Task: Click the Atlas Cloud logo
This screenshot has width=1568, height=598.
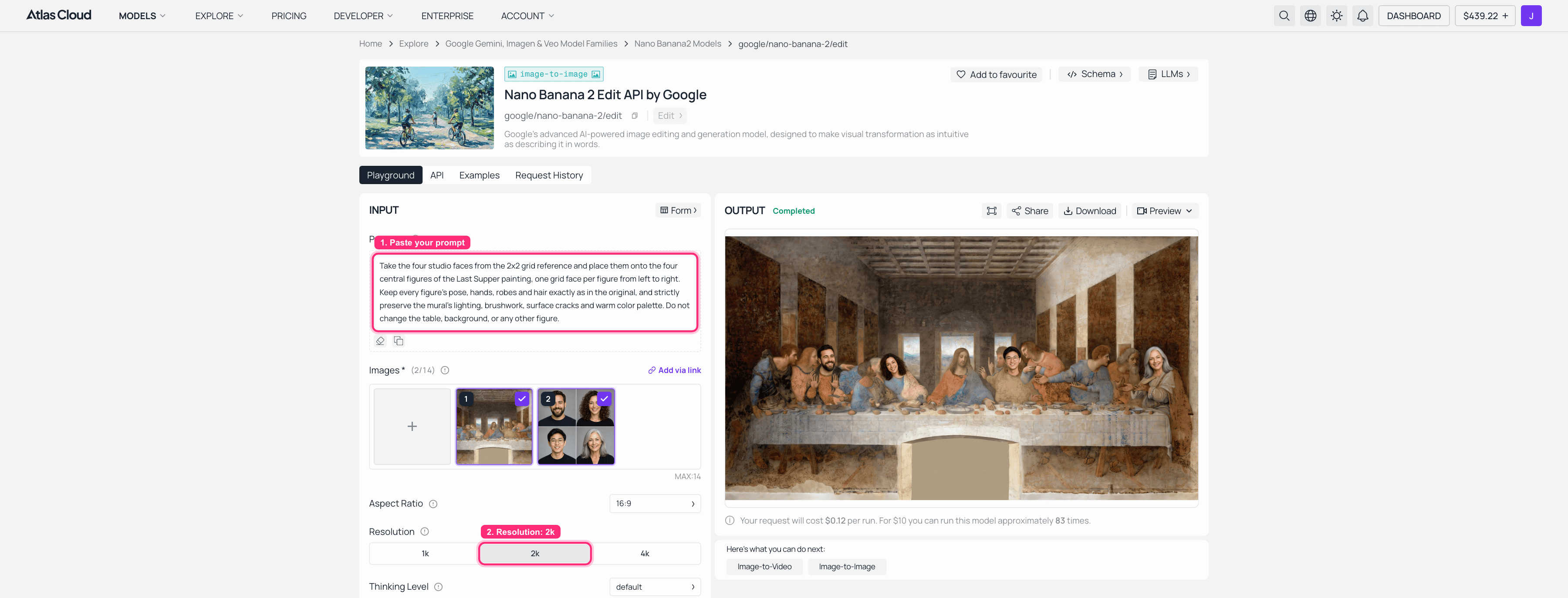Action: pyautogui.click(x=58, y=15)
